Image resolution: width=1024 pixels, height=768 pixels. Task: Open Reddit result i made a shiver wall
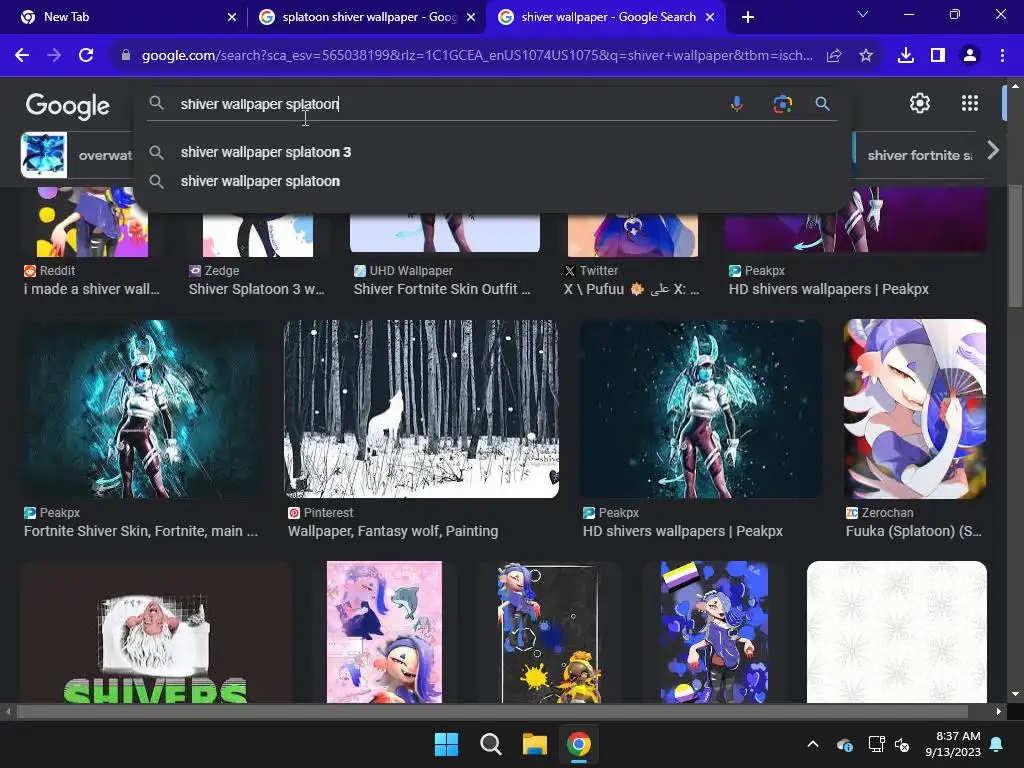pyautogui.click(x=91, y=289)
